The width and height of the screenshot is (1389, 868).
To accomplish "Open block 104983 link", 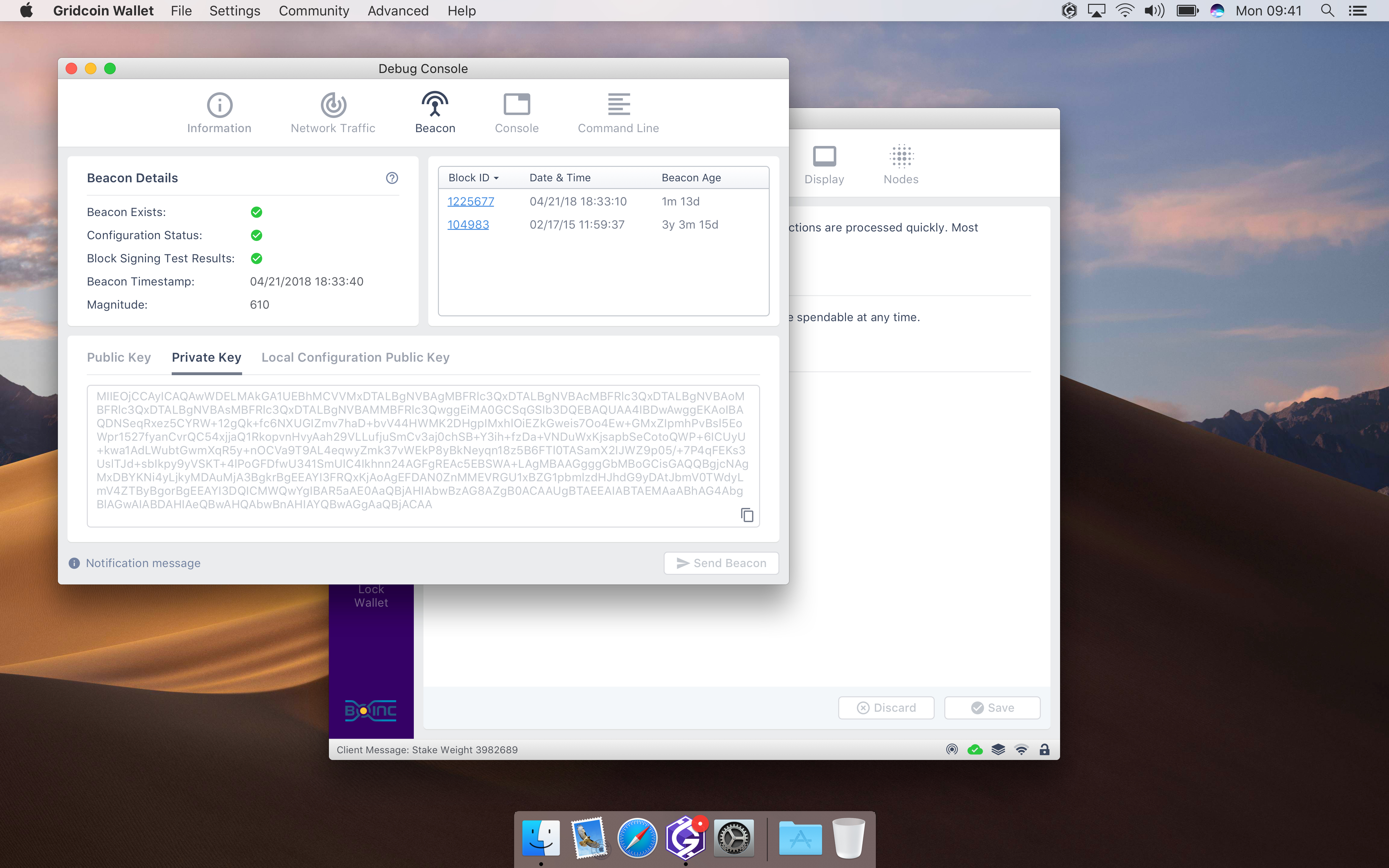I will coord(468,224).
